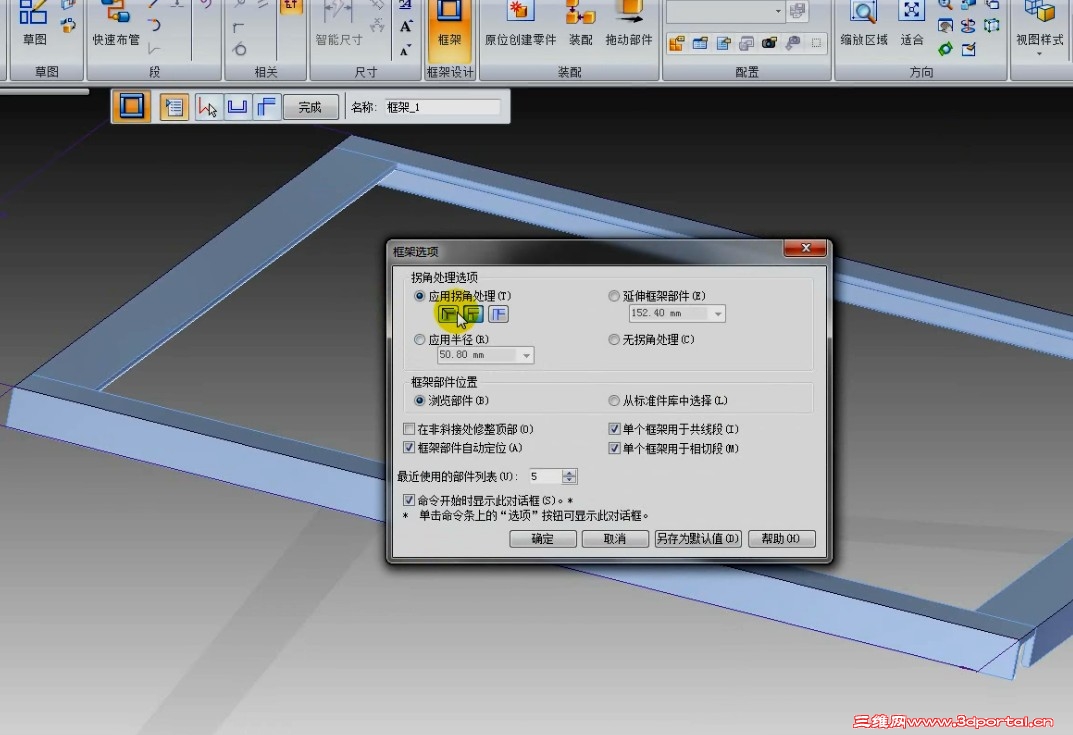Screen dimensions: 1073x735
Task: Click the camera icon in 配置 group
Action: tap(769, 43)
